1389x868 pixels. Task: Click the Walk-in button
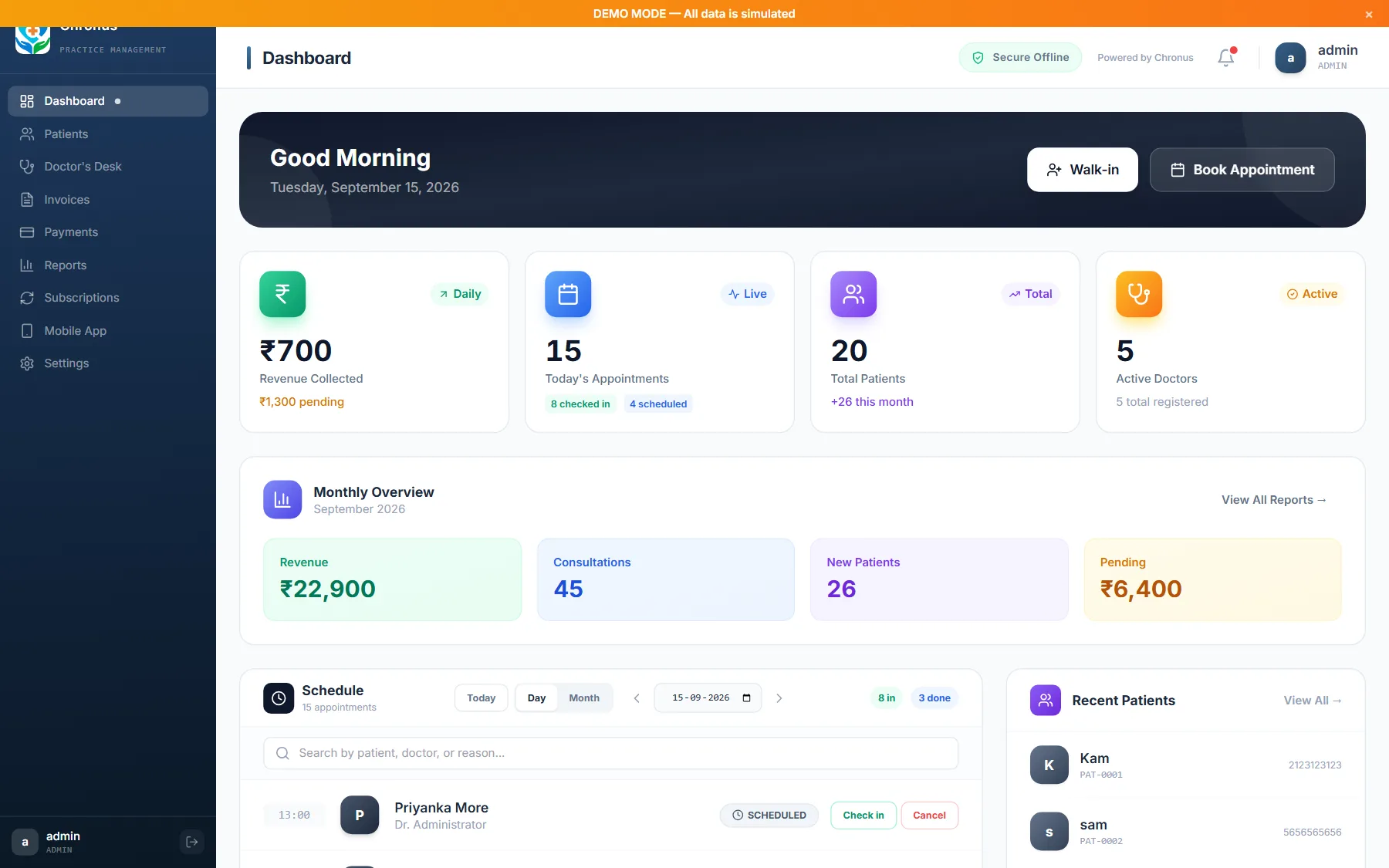point(1083,170)
